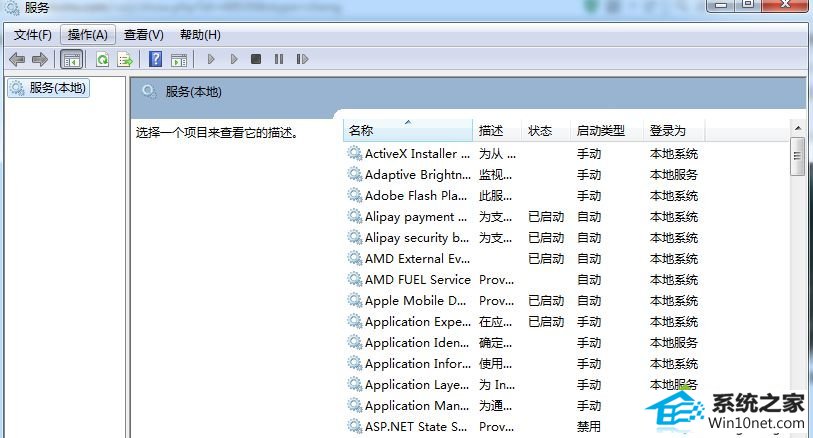Open the 帮助(H) menu
Screen dimensions: 813x438
200,35
